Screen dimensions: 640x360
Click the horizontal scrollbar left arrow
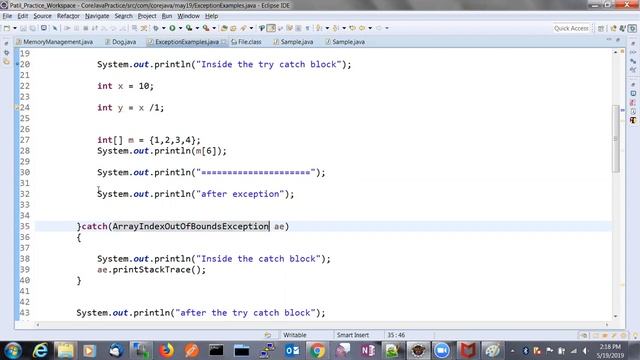38,324
